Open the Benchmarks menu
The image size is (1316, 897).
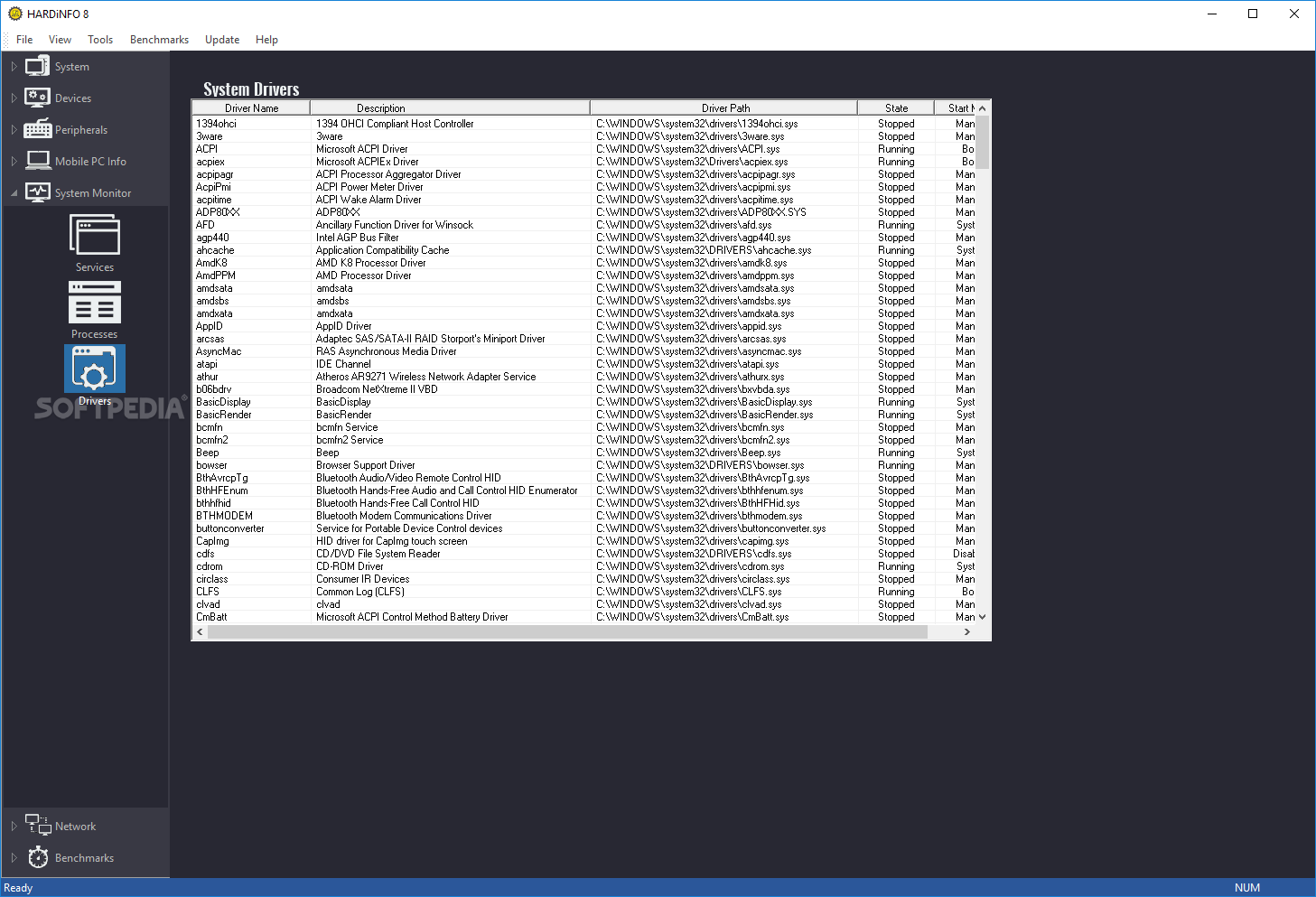[159, 40]
